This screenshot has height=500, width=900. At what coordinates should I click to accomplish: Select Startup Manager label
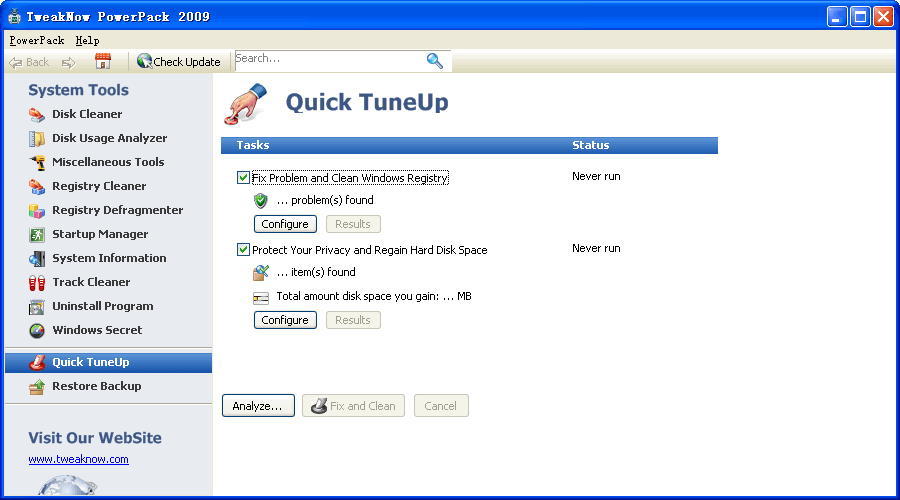point(100,235)
